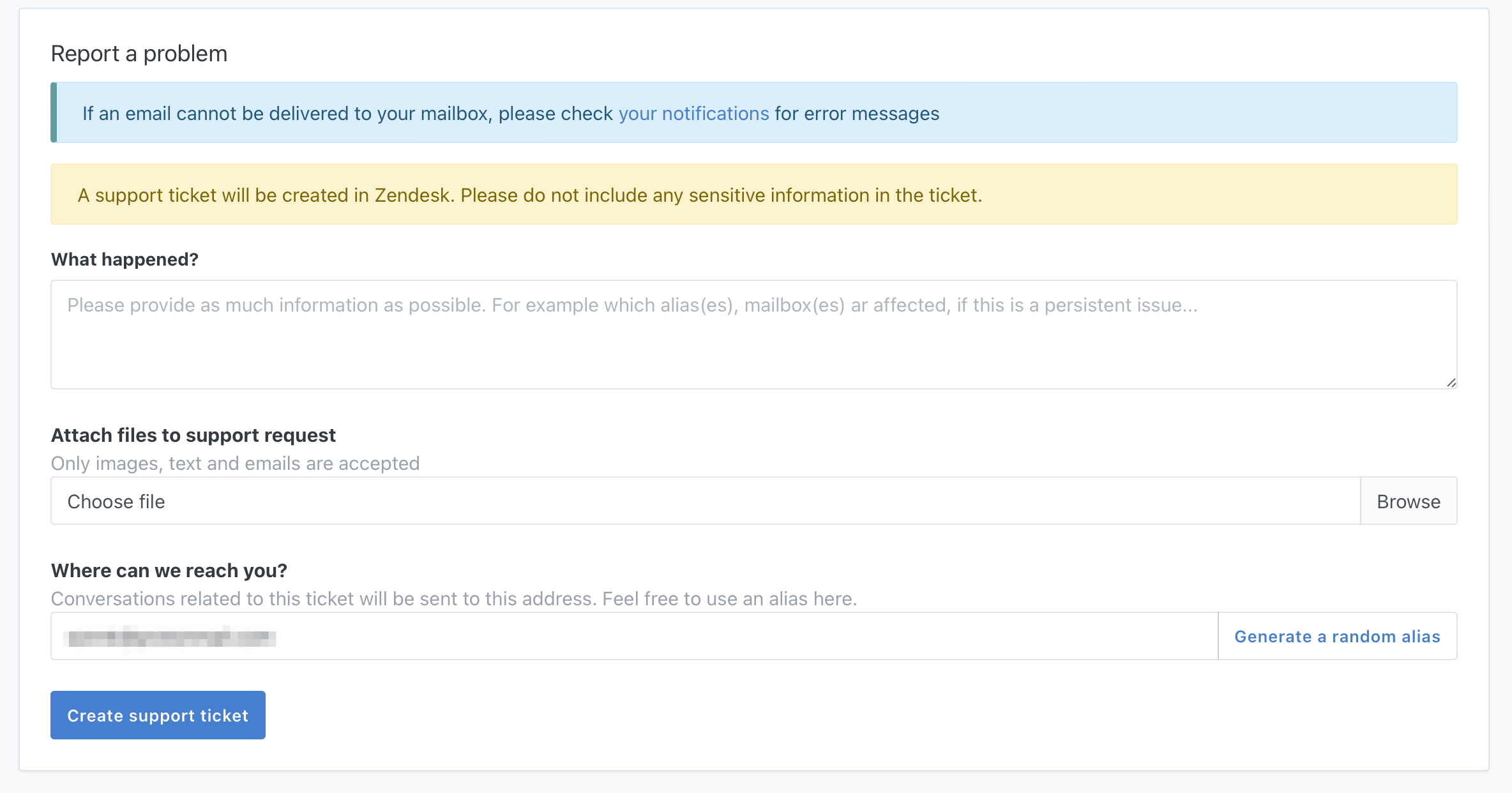Click the 'Choose file' upload field
The width and height of the screenshot is (1512, 793).
[706, 501]
